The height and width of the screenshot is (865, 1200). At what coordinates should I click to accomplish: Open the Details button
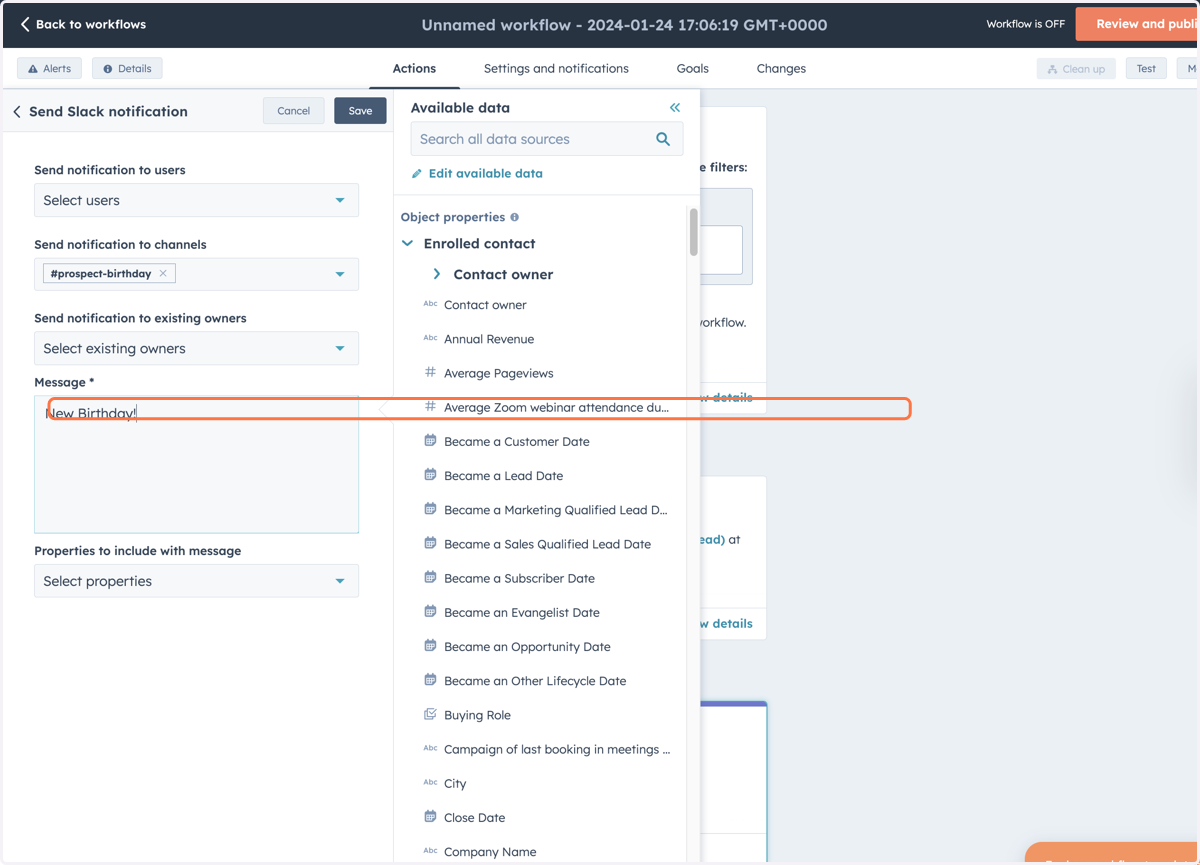pyautogui.click(x=127, y=68)
